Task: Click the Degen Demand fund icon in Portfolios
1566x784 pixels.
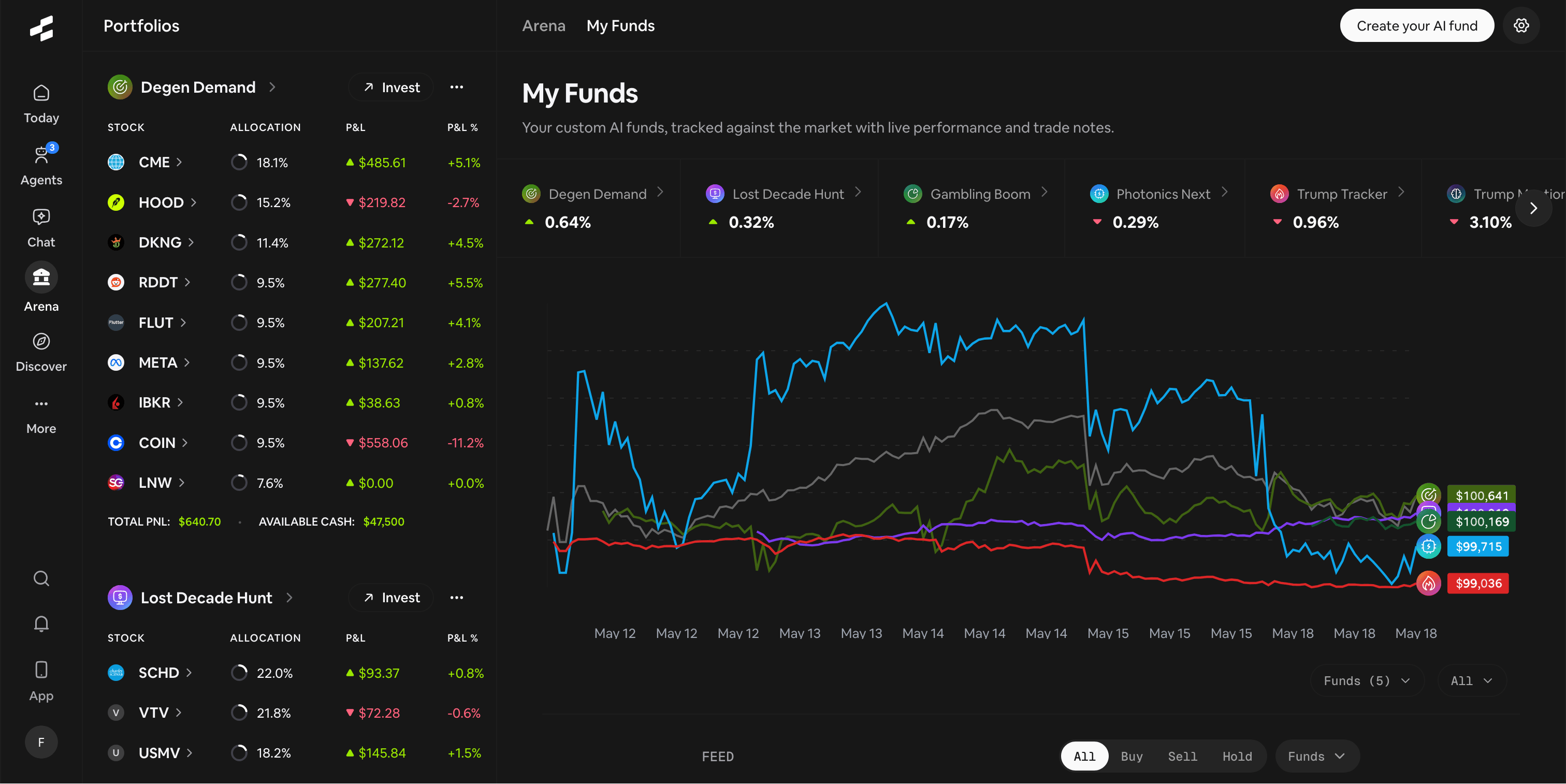Action: (120, 87)
